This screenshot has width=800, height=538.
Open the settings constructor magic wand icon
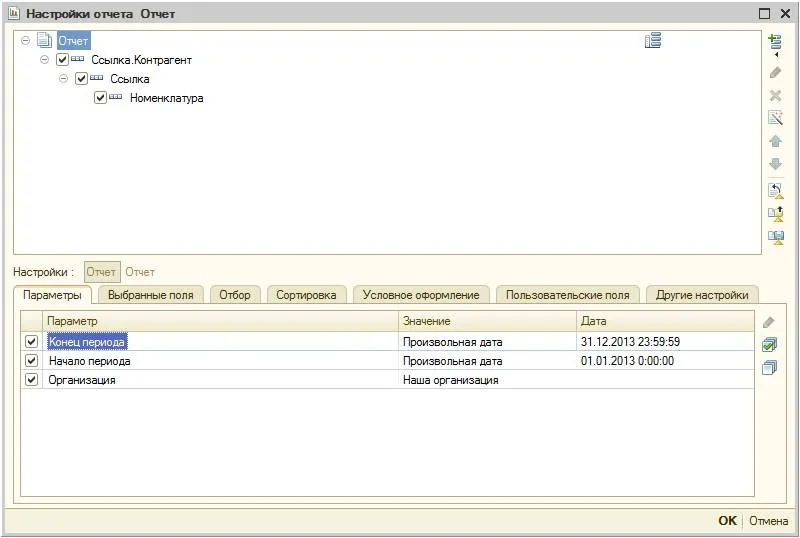(x=775, y=118)
